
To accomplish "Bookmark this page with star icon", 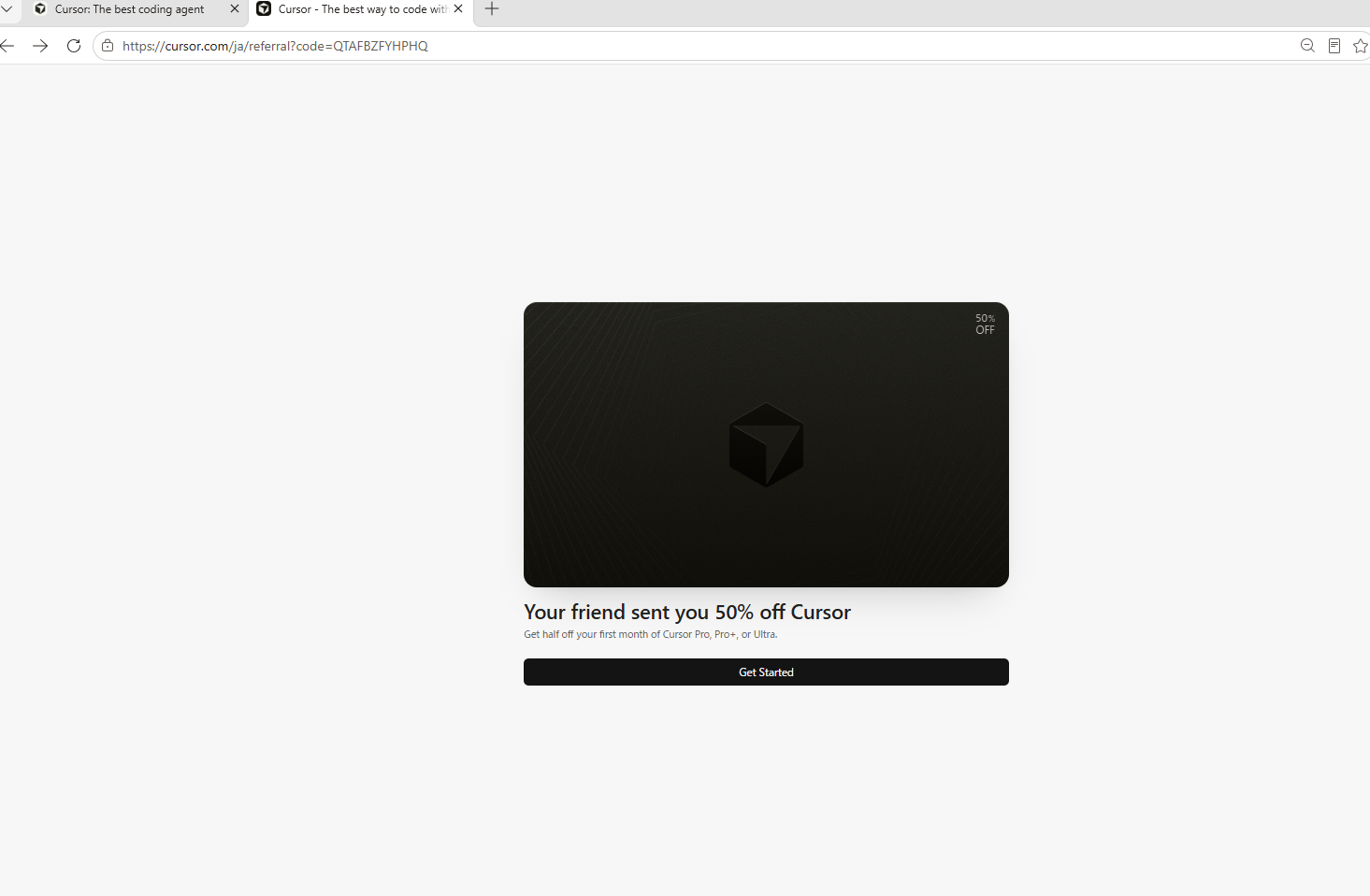I will [x=1361, y=46].
